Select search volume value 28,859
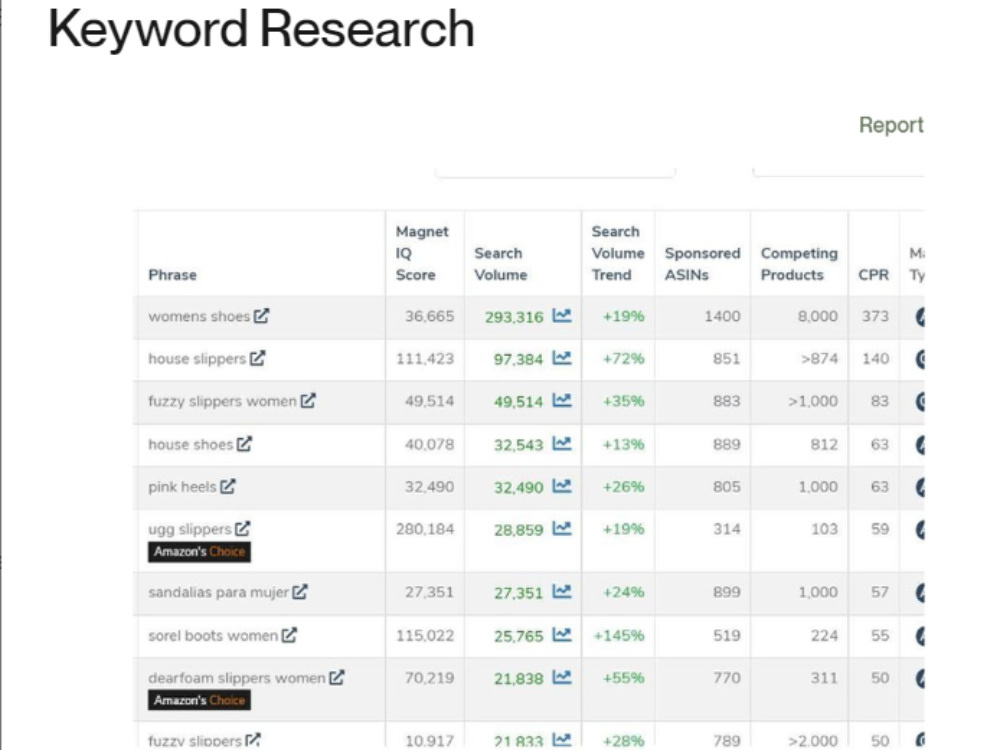Image resolution: width=1000 pixels, height=750 pixels. coord(518,530)
